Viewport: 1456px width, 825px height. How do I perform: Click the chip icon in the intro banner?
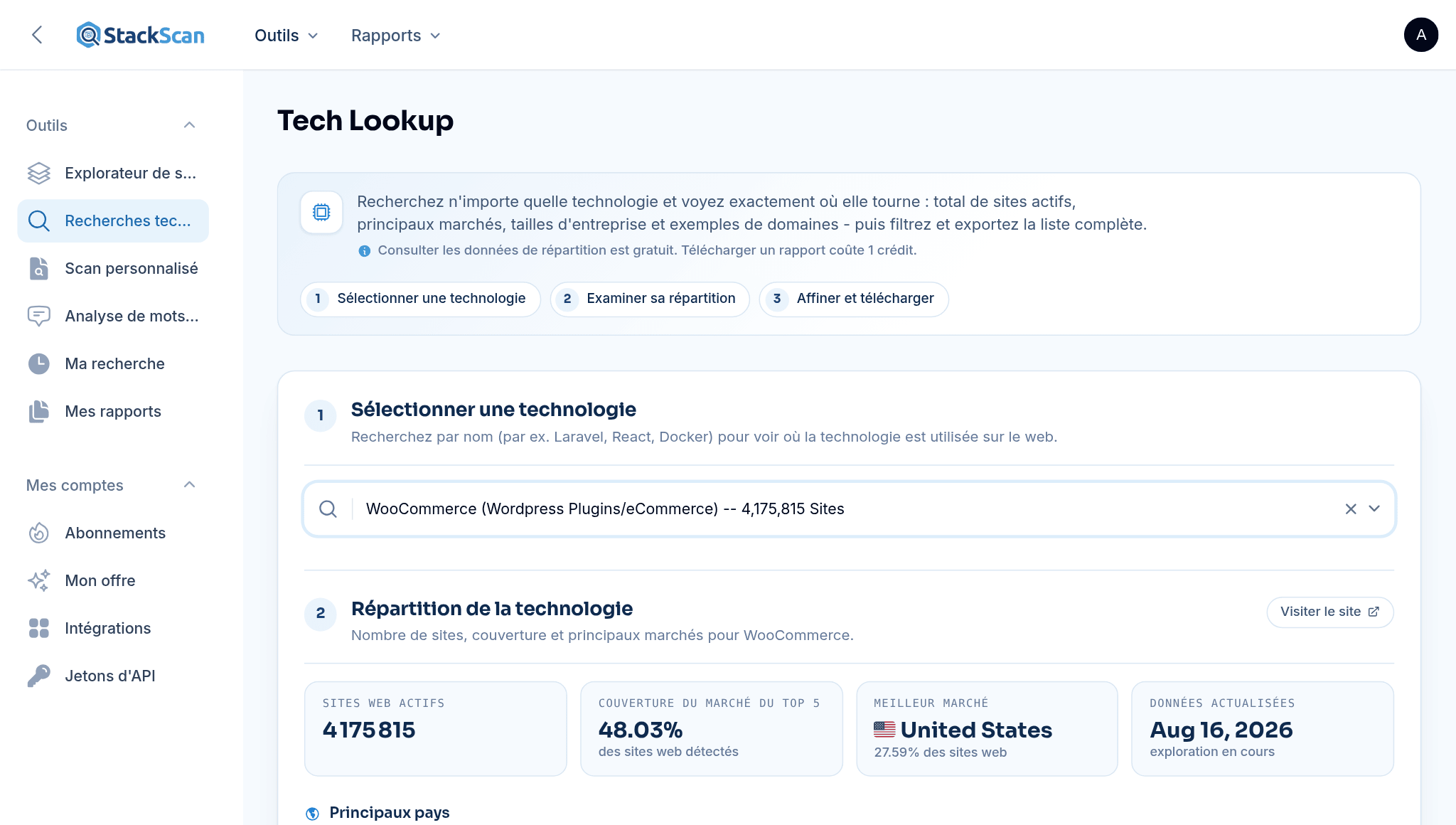tap(321, 212)
